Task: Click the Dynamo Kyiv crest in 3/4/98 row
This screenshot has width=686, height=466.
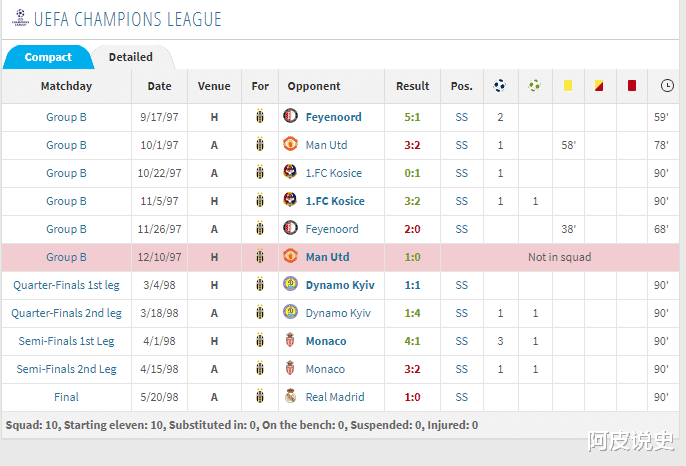Action: click(x=291, y=285)
